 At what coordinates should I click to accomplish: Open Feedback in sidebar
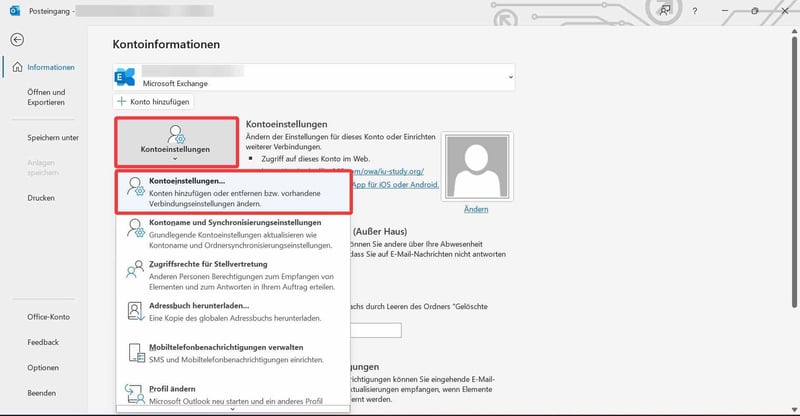tap(43, 342)
